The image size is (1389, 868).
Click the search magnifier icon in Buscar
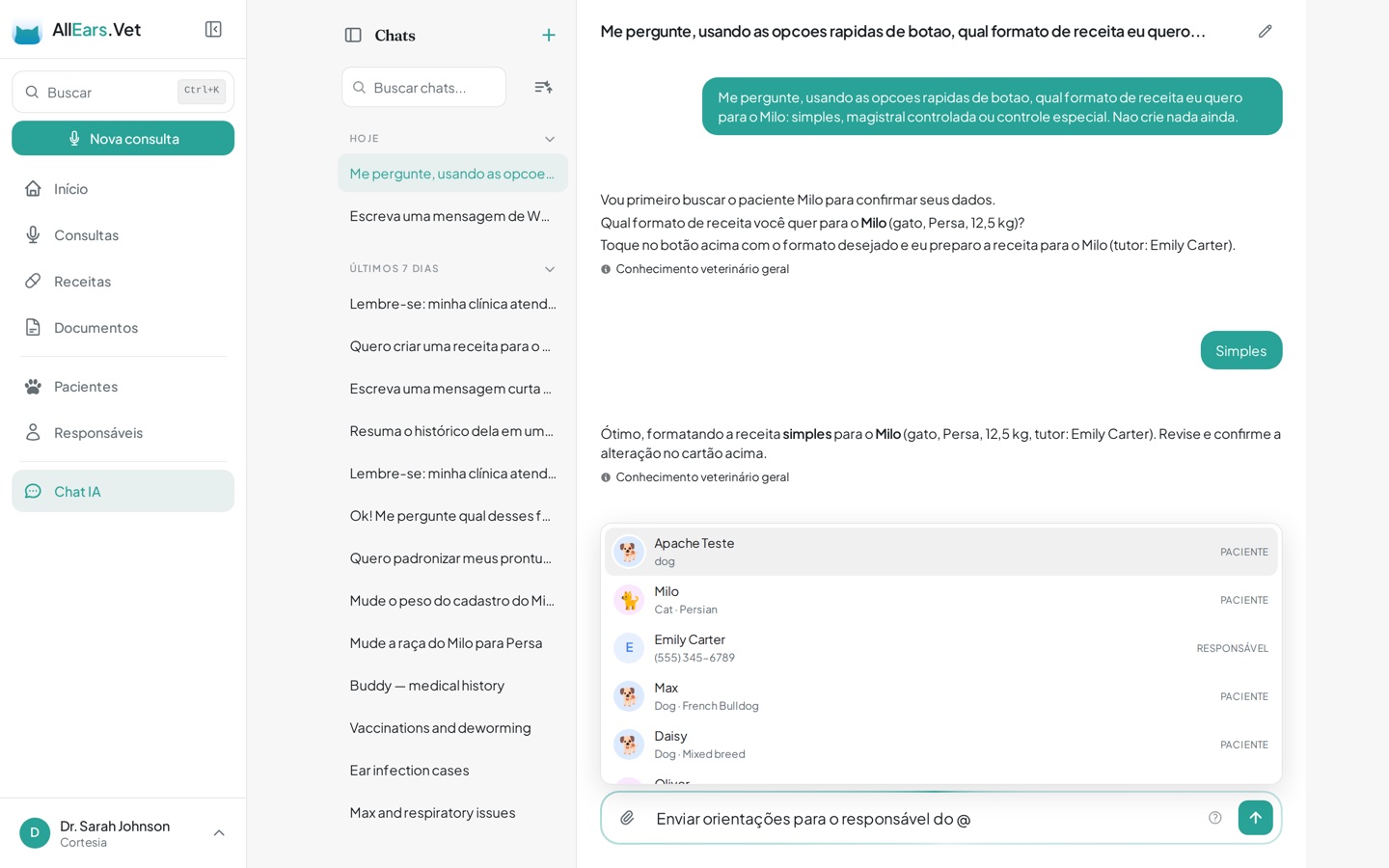coord(32,92)
